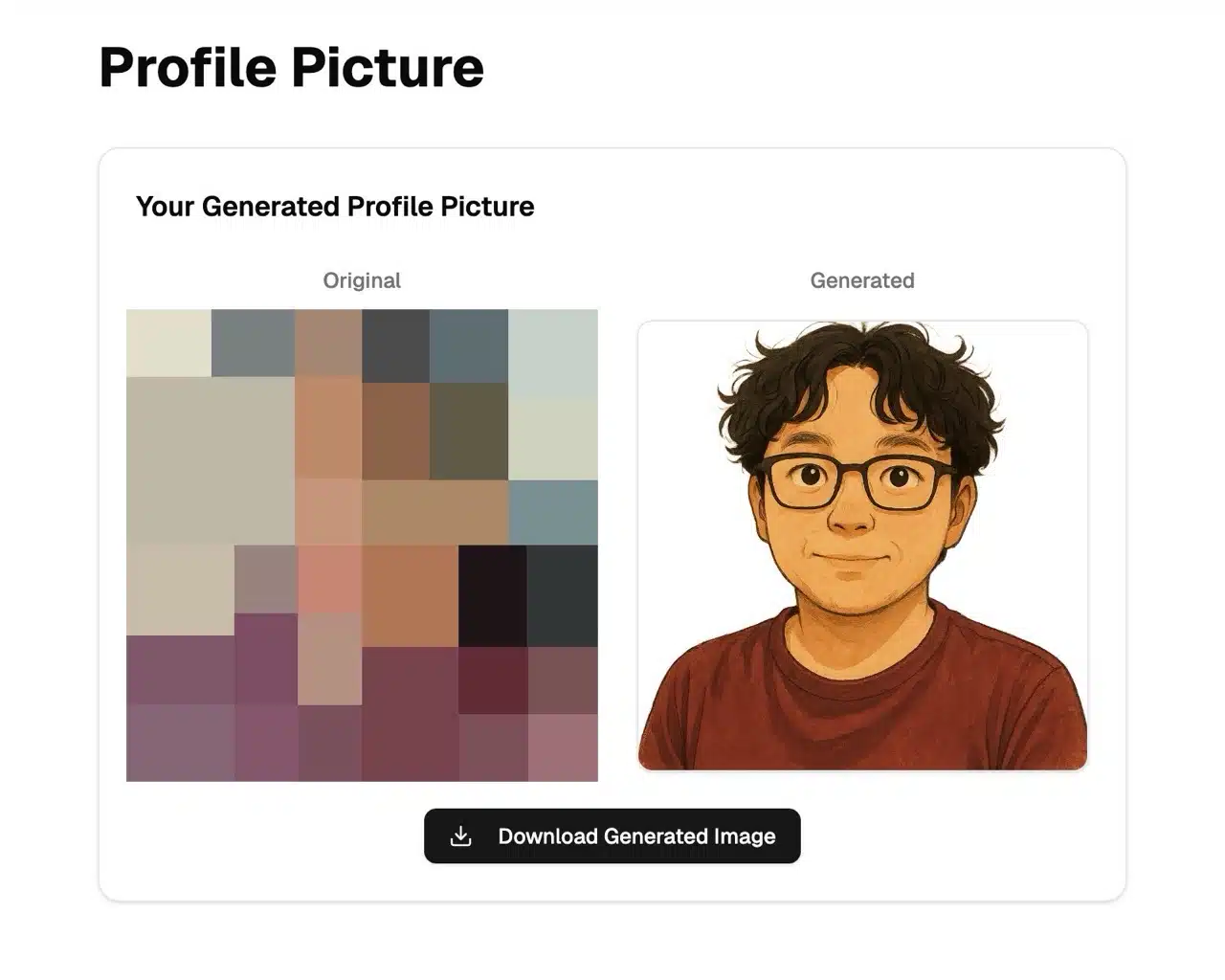
Task: Select the Generated label text
Action: point(862,280)
